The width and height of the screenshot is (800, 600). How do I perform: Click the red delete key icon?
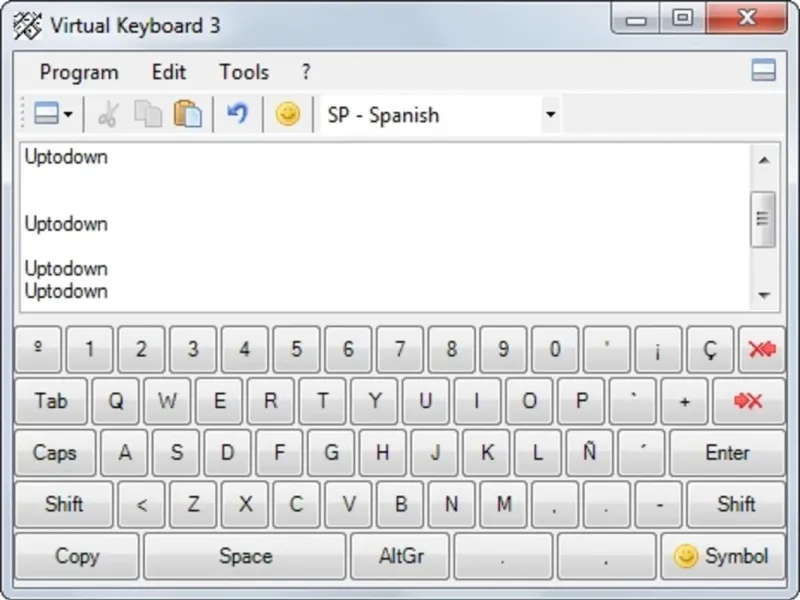pos(748,401)
